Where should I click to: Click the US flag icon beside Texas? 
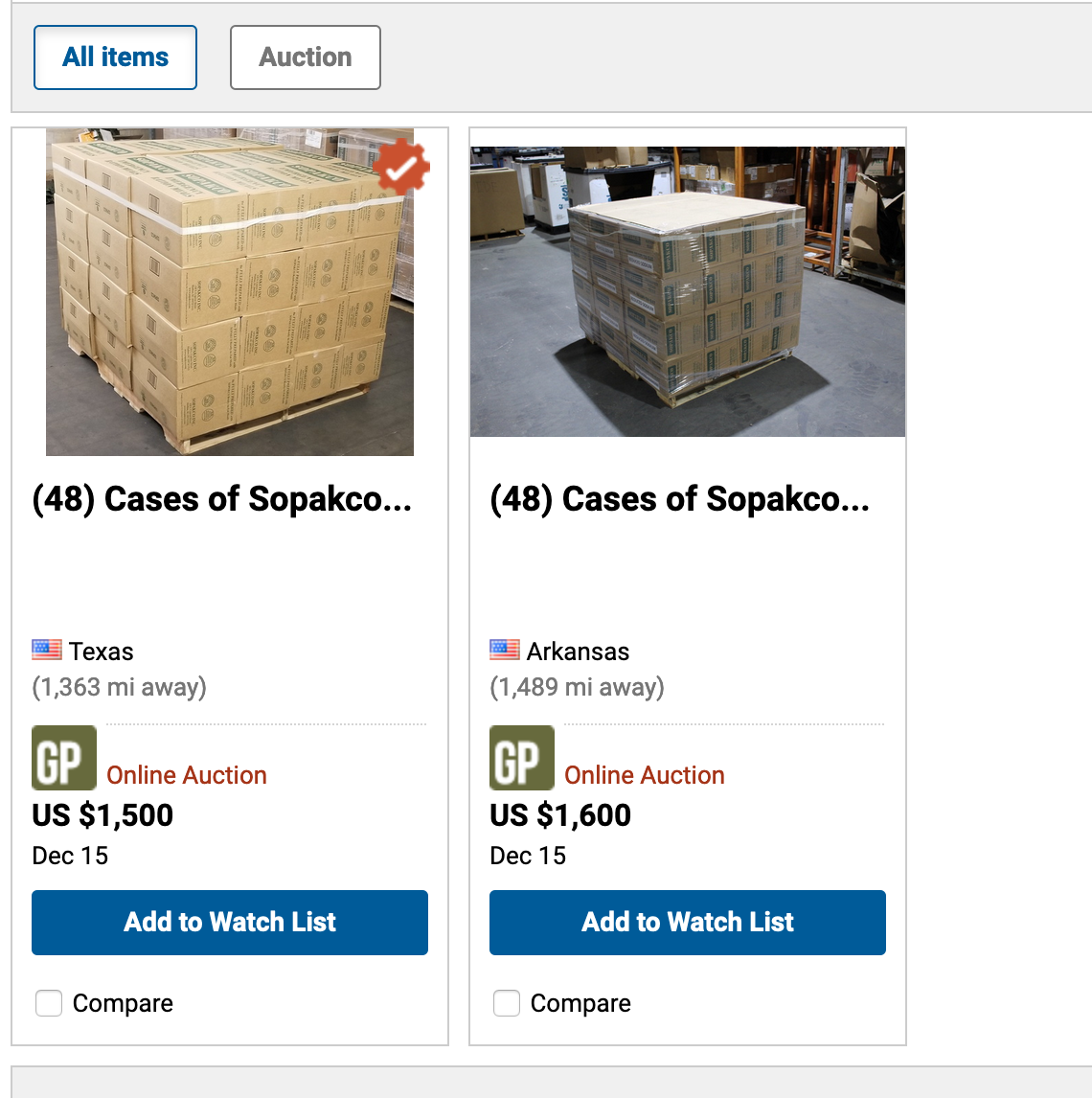click(x=47, y=651)
